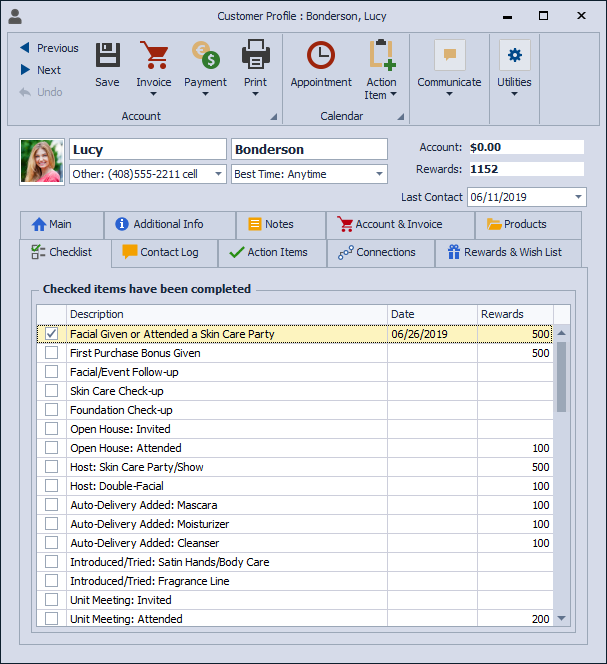Click the checklist scrollbar down arrow
The image size is (607, 664).
[562, 618]
